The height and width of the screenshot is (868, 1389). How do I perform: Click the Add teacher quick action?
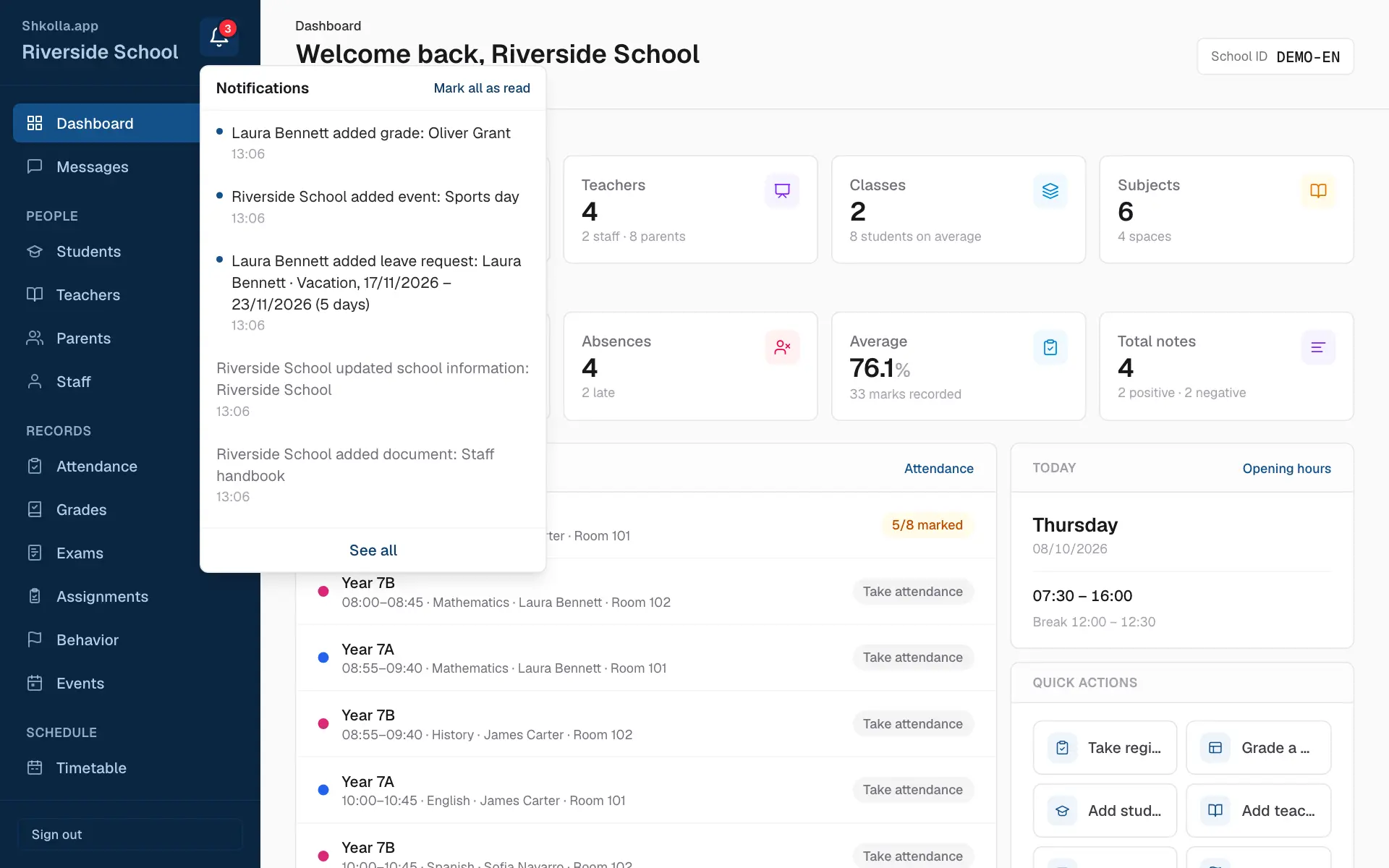point(1258,811)
